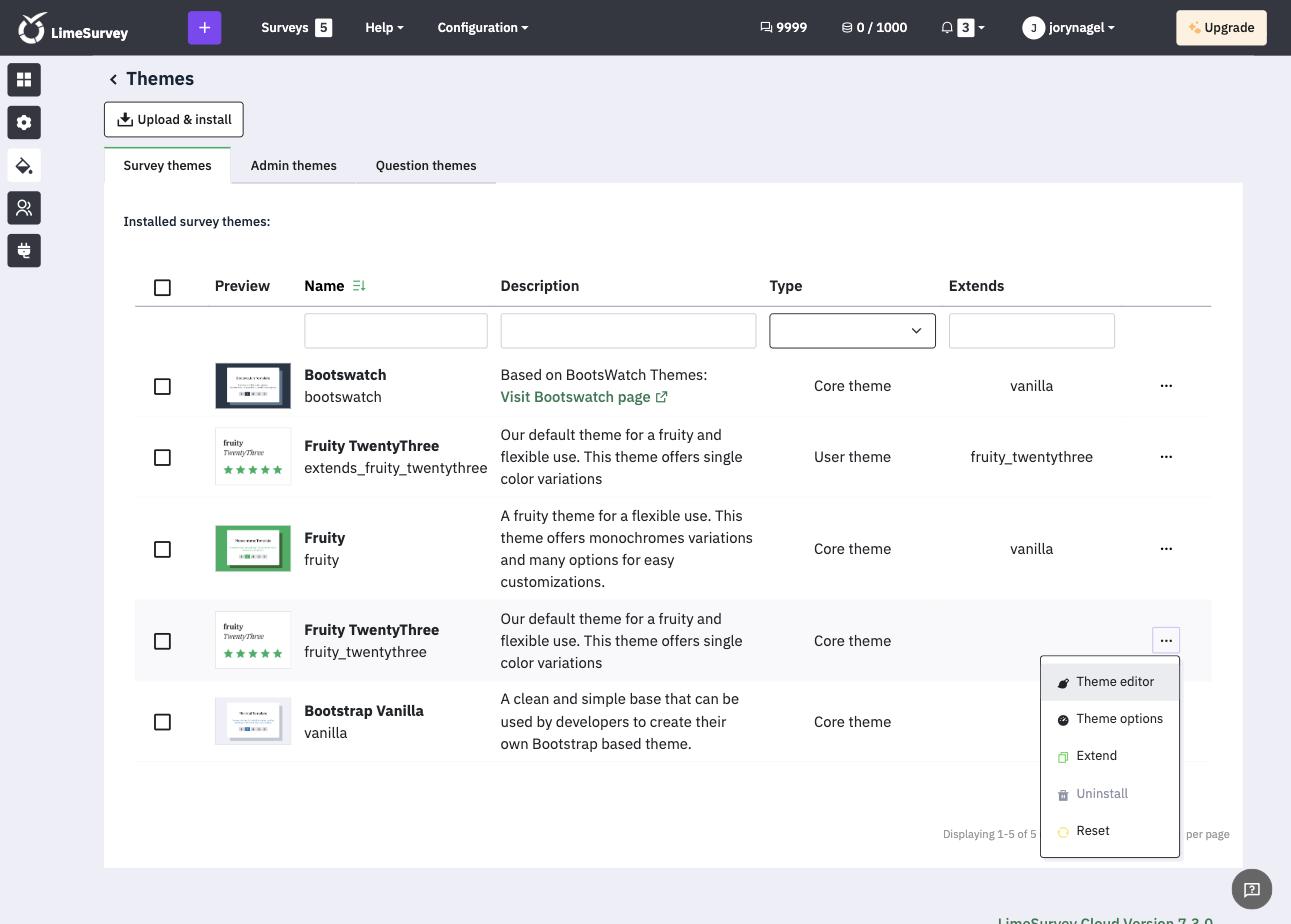The image size is (1291, 924).
Task: Click the back arrow beside Themes
Action: (x=113, y=79)
